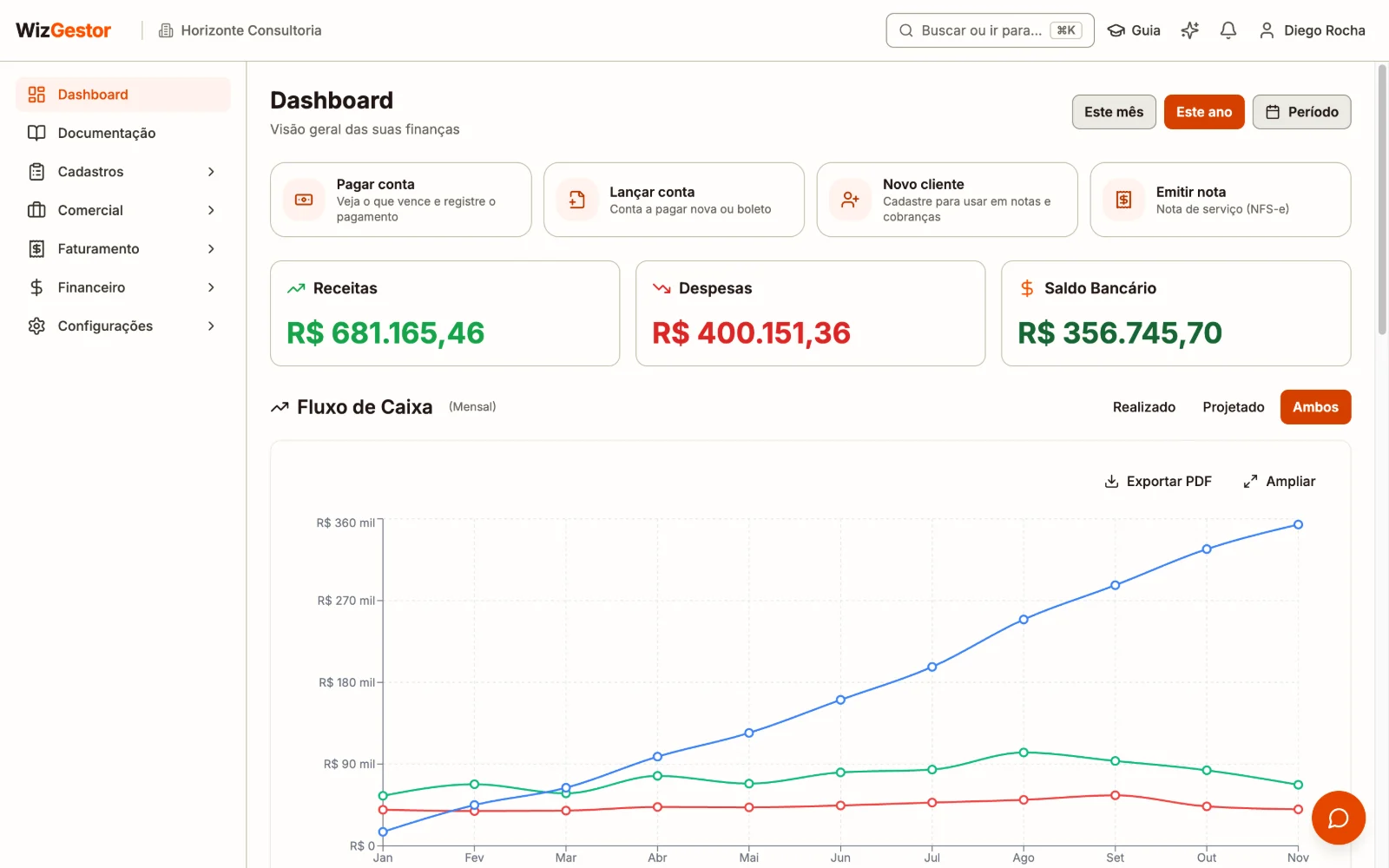Click Ampliar to enlarge chart
The image size is (1389, 868).
(1279, 481)
